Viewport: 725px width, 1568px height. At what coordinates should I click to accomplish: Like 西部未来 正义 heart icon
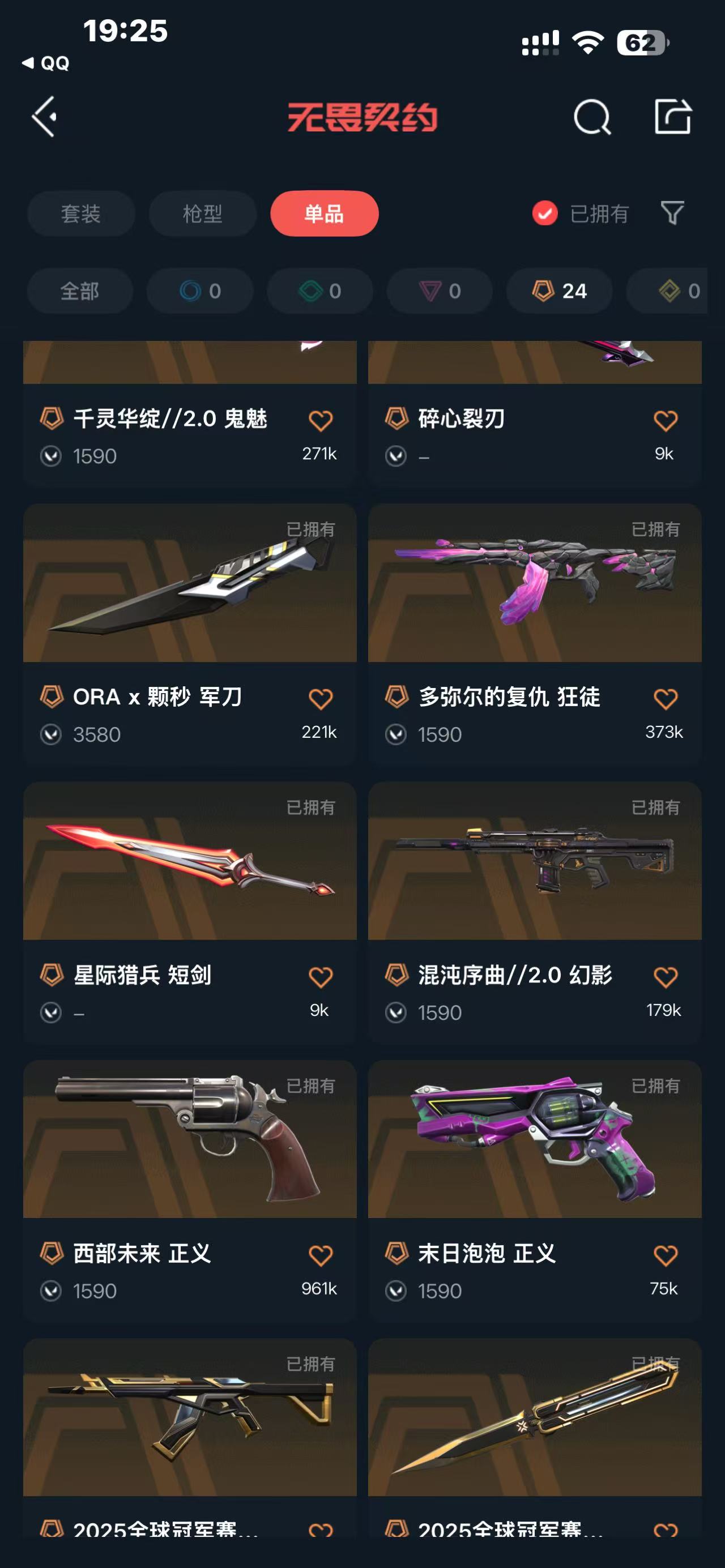pos(321,1255)
